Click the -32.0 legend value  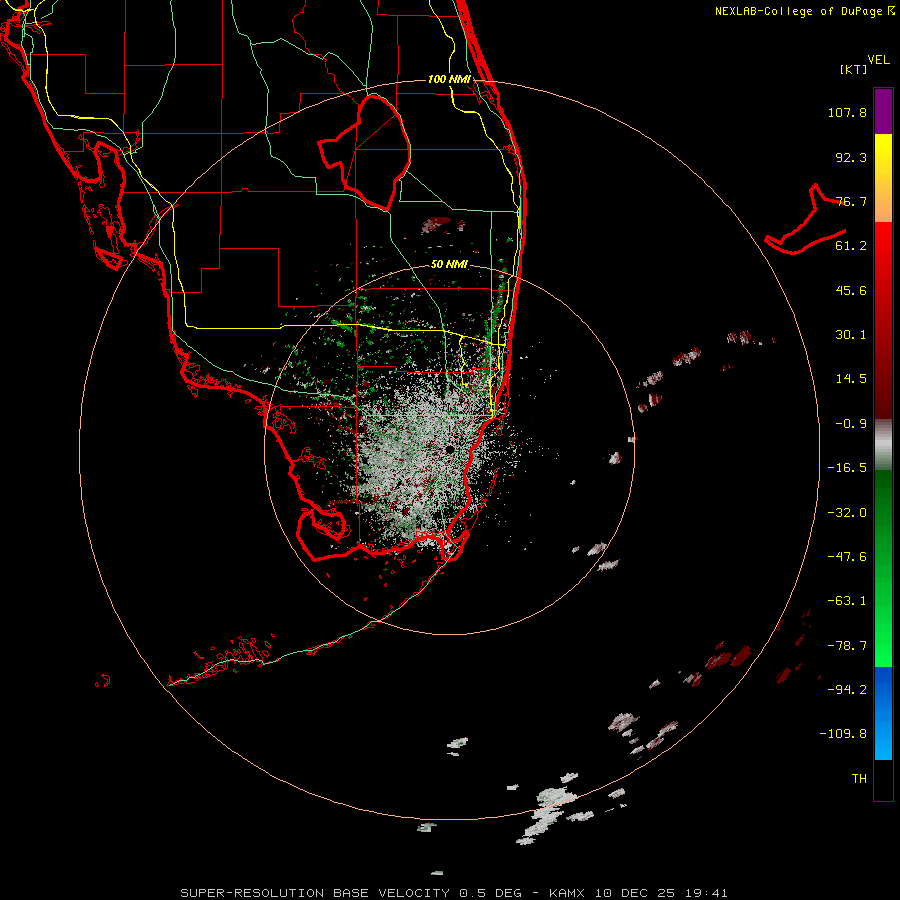tap(847, 513)
